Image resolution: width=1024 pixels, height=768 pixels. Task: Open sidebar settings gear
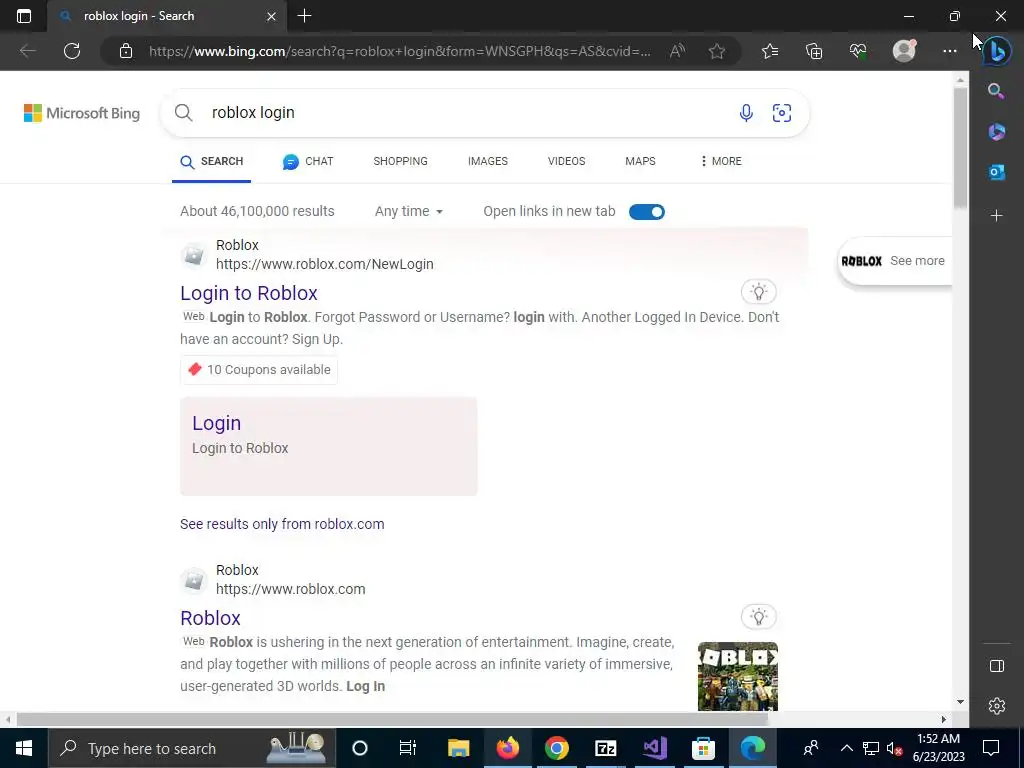996,706
